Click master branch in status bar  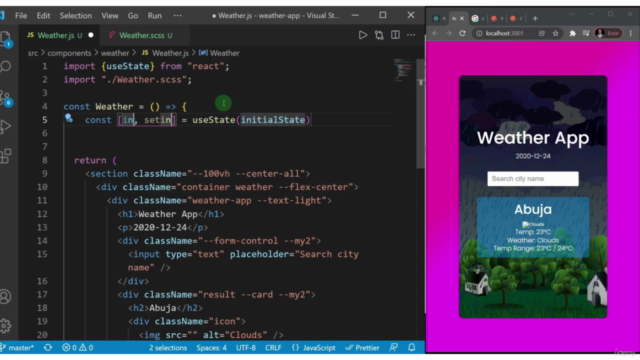(17, 348)
